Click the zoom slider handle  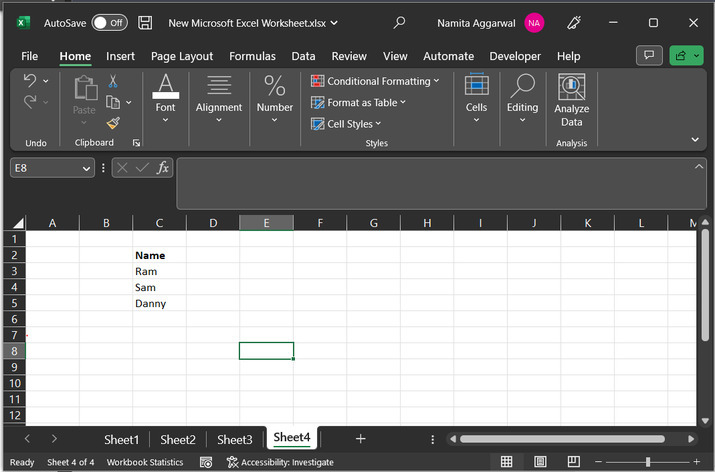649,462
